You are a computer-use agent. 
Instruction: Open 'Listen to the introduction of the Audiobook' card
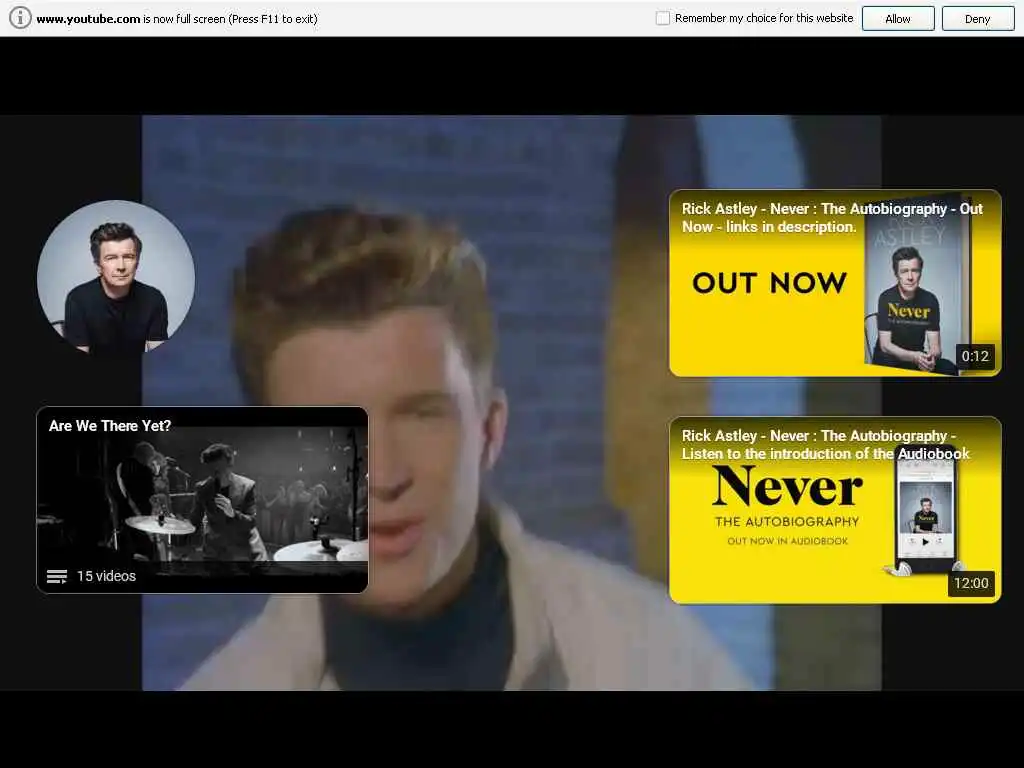pyautogui.click(x=835, y=509)
